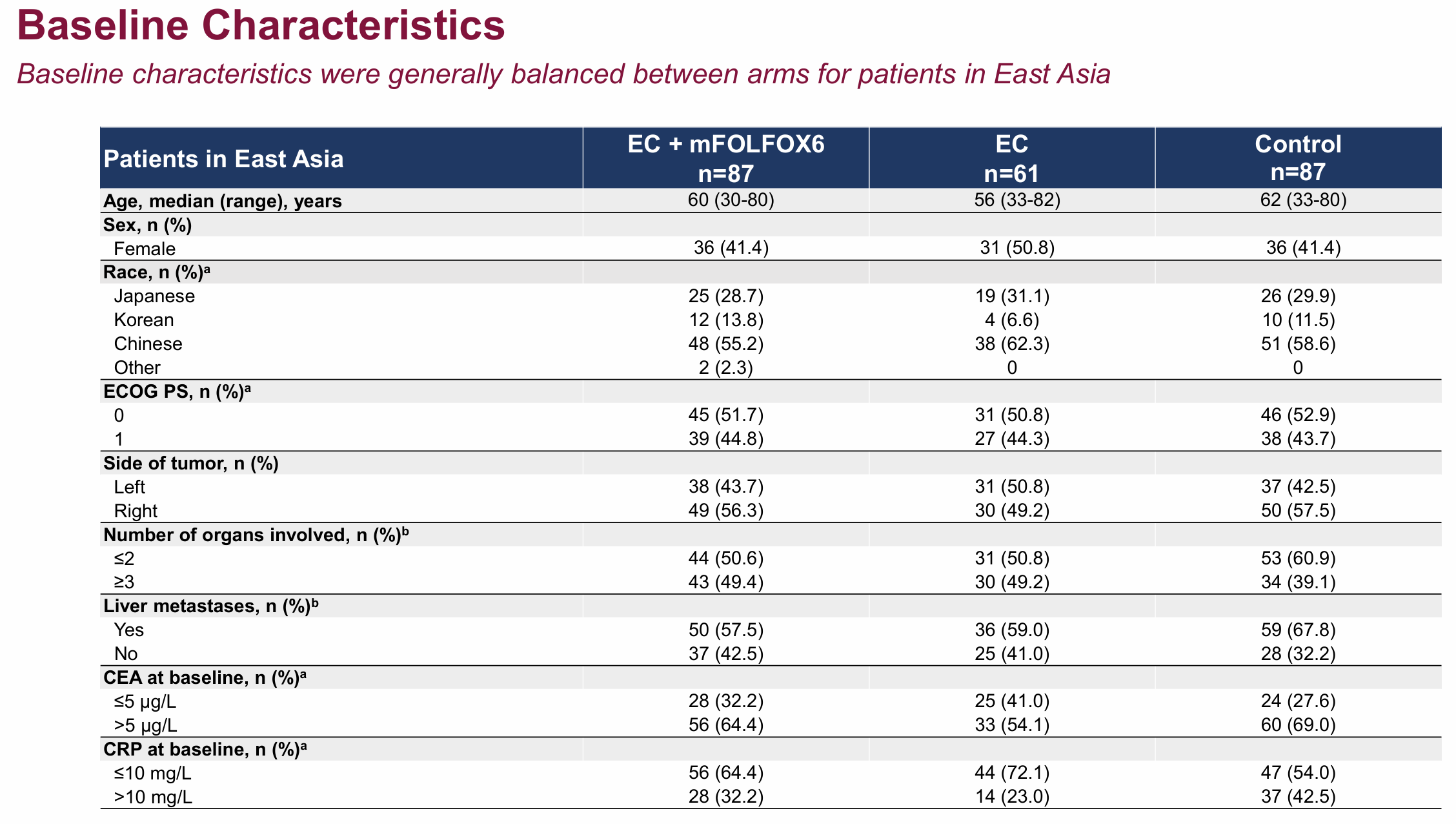Click the italic subtitle about East Asia patients
The height and width of the screenshot is (824, 1456).
pos(563,74)
